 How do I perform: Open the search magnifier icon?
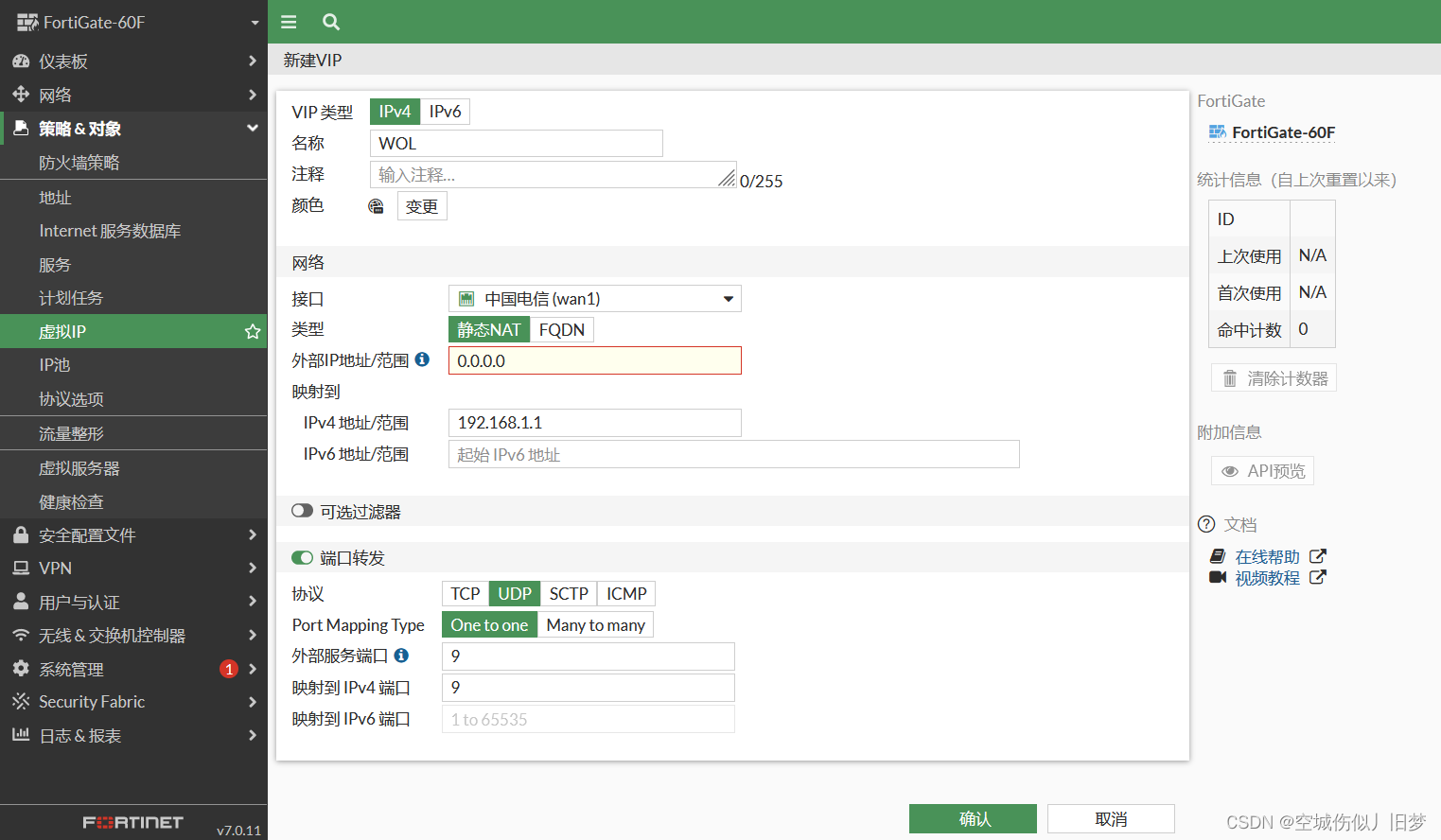(331, 22)
